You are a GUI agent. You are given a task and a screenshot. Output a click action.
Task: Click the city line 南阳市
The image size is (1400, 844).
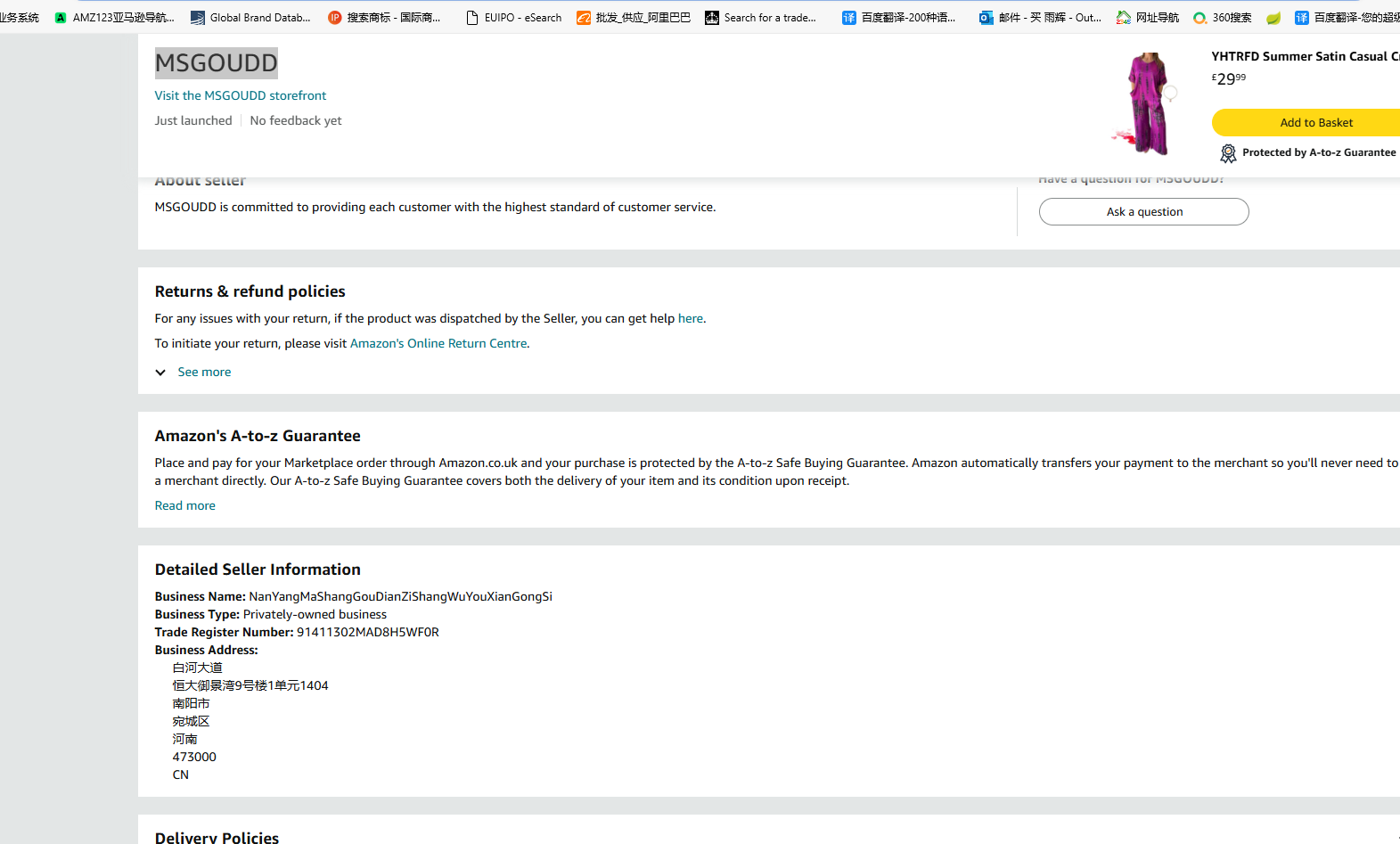[192, 703]
